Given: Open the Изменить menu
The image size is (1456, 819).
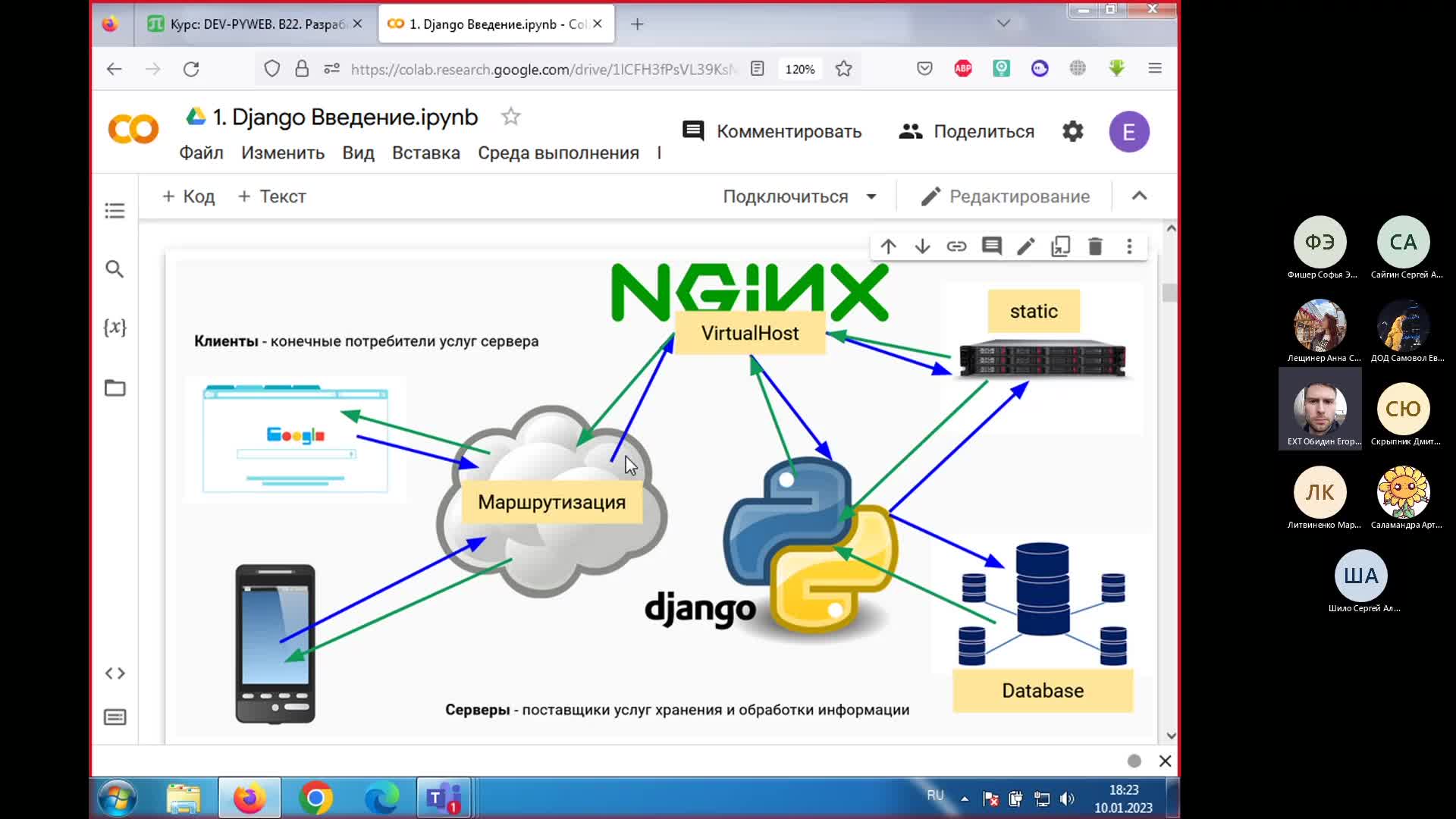Looking at the screenshot, I should (283, 153).
